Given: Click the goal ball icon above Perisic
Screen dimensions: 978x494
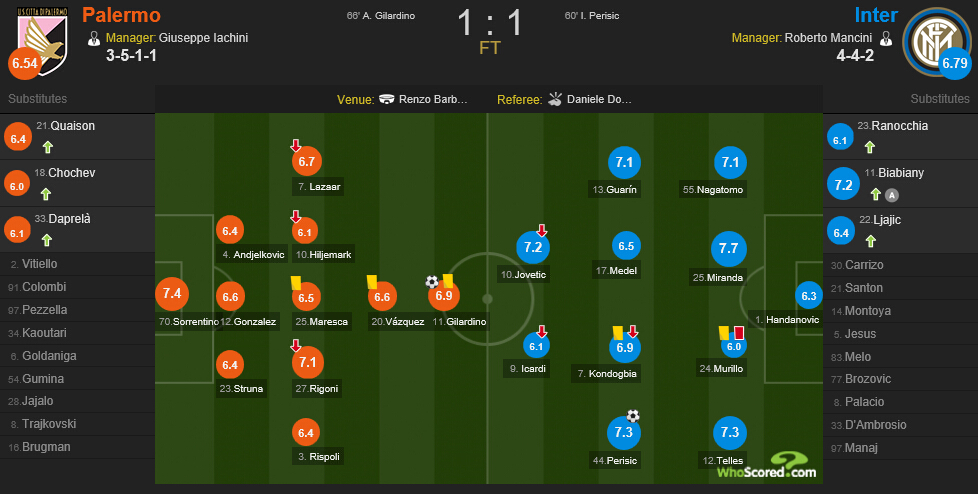Looking at the screenshot, I should click(x=633, y=416).
